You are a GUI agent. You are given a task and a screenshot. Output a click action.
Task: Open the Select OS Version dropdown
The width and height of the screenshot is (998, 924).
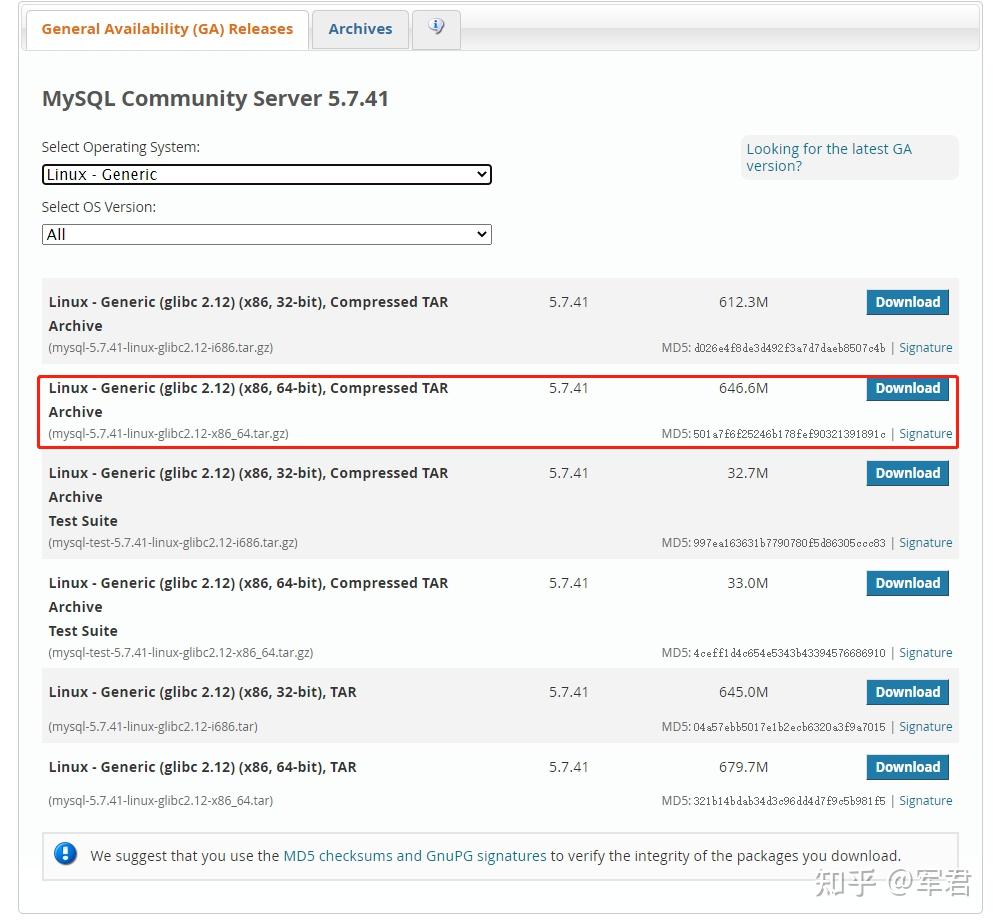pyautogui.click(x=266, y=234)
